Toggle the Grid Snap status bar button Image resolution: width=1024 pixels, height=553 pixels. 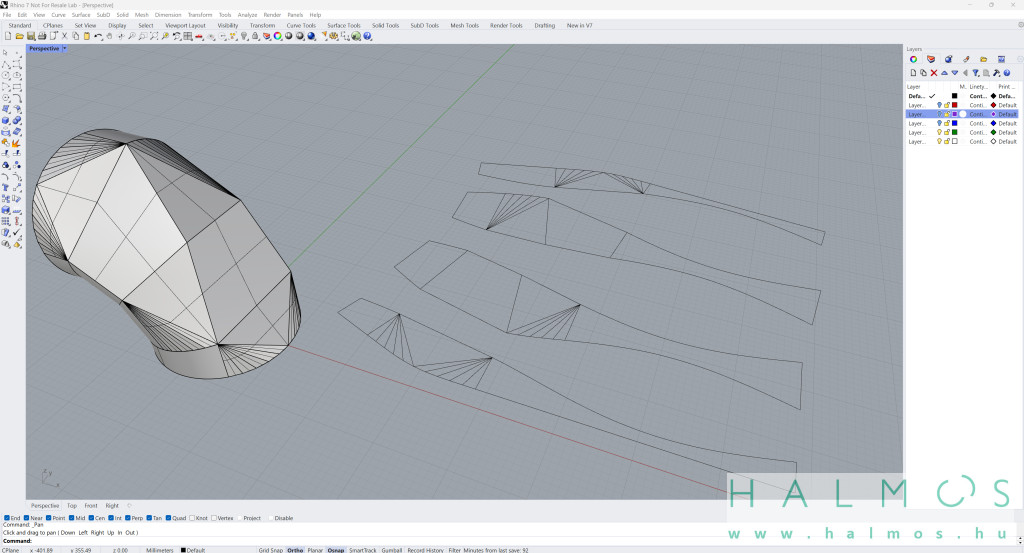271,550
